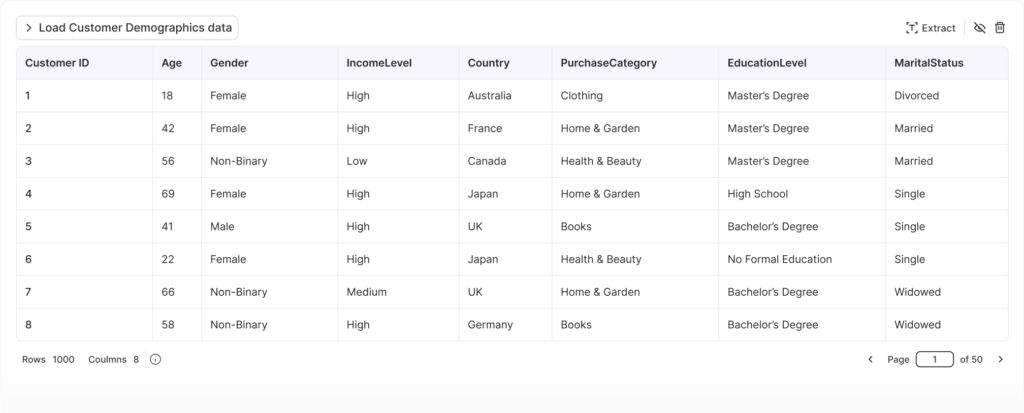Click the EducationLevel column header
Image resolution: width=1024 pixels, height=413 pixels.
767,63
